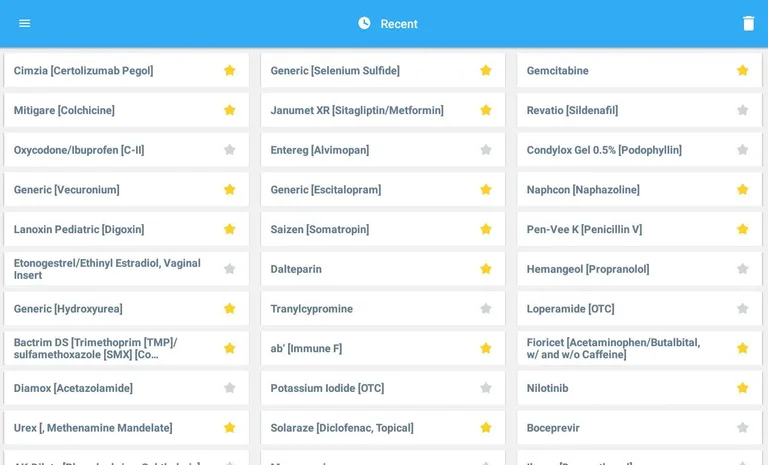Open Loperamide [OTC]
Screen dimensions: 768x465
pos(640,309)
